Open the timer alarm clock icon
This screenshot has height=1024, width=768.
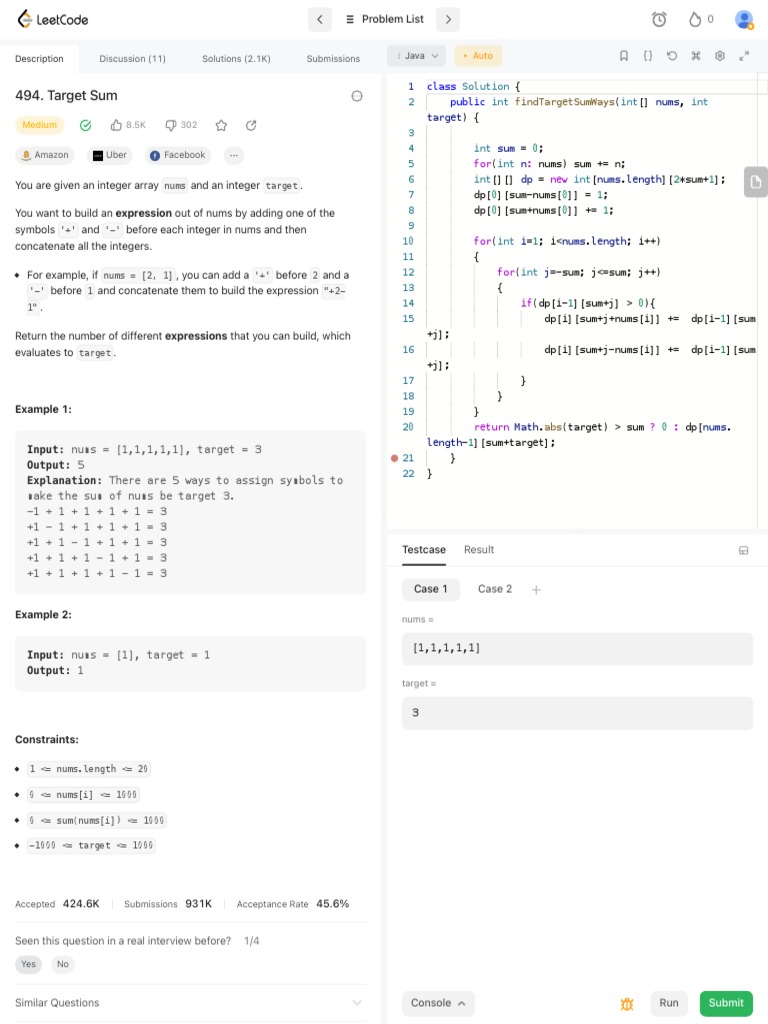(x=659, y=20)
